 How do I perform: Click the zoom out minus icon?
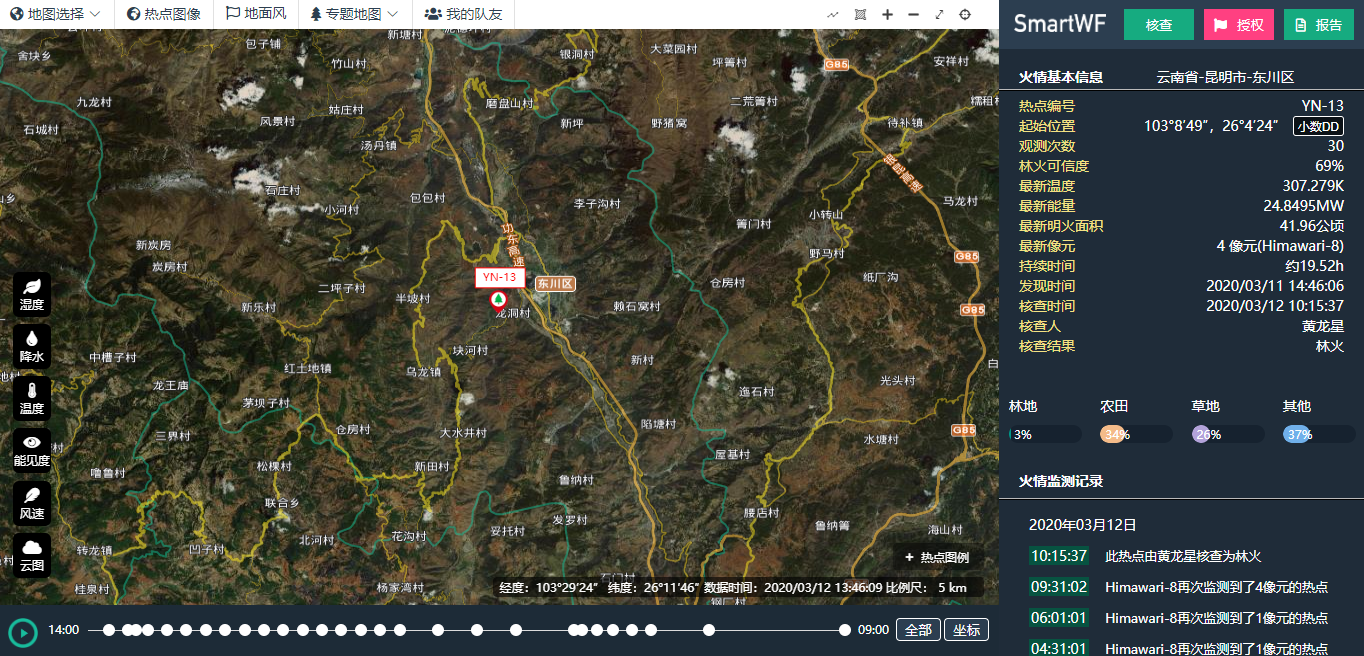click(913, 14)
